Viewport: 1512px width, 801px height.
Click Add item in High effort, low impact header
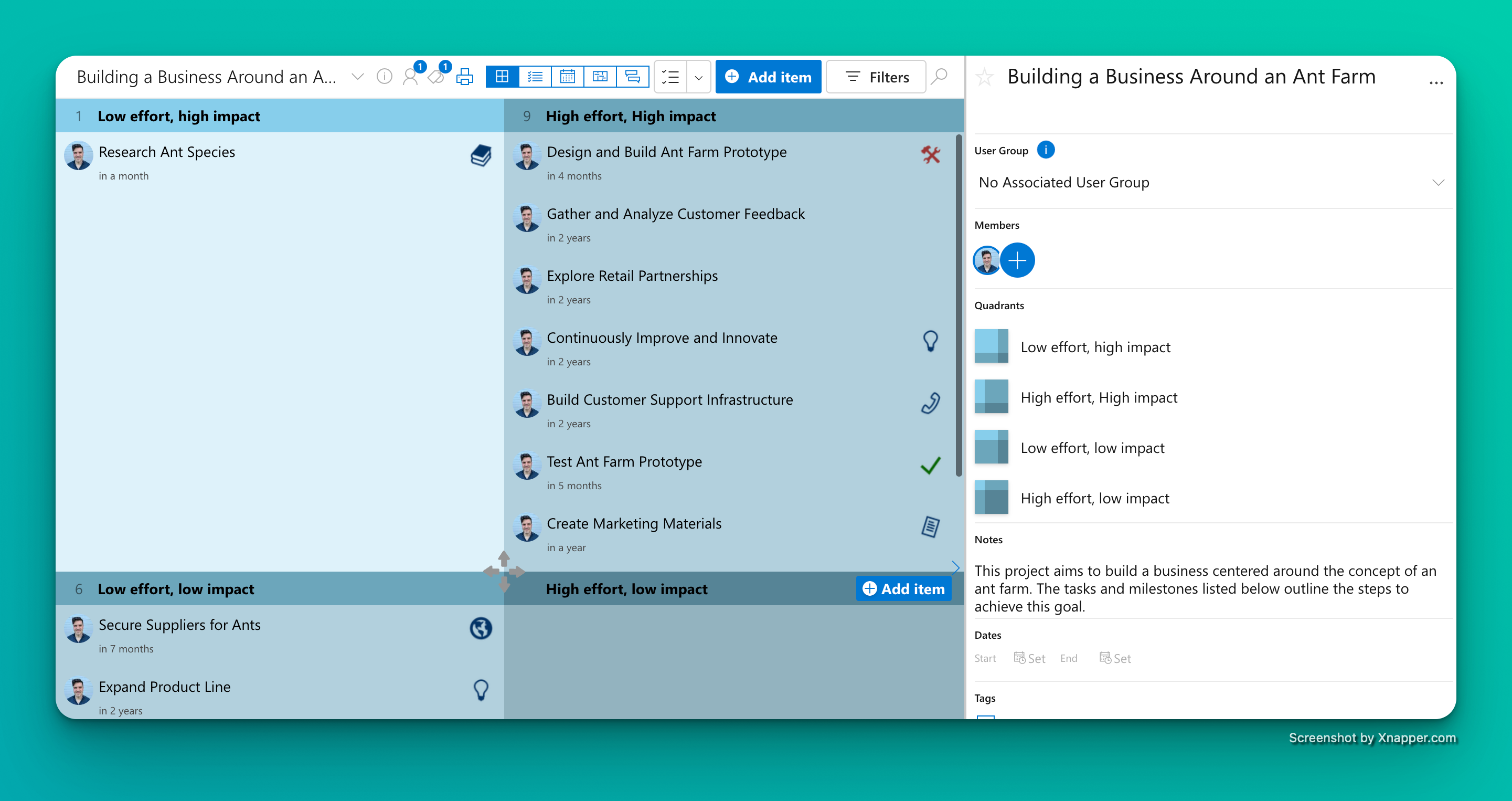[903, 589]
